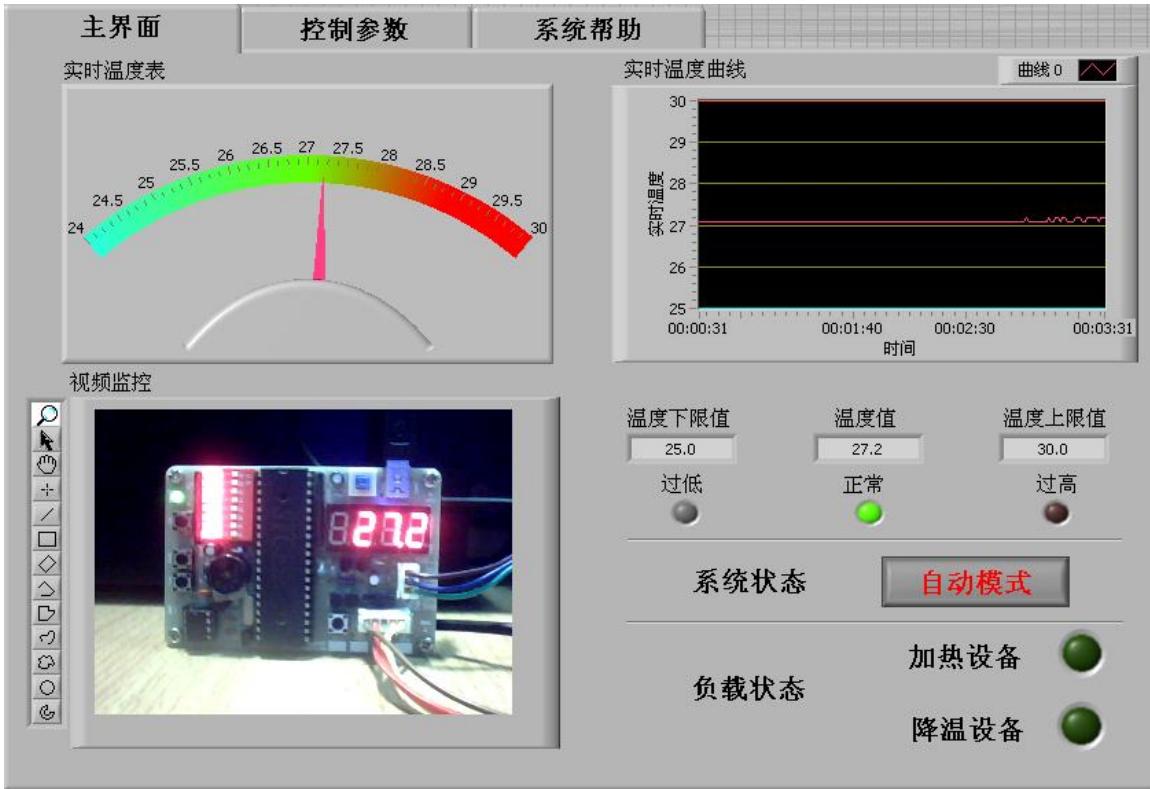Select the arrow pointer tool
This screenshot has height=789, width=1150.
[x=47, y=439]
